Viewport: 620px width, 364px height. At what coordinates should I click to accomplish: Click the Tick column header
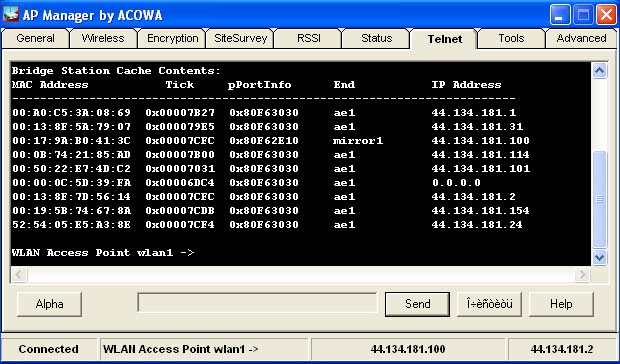click(x=180, y=85)
